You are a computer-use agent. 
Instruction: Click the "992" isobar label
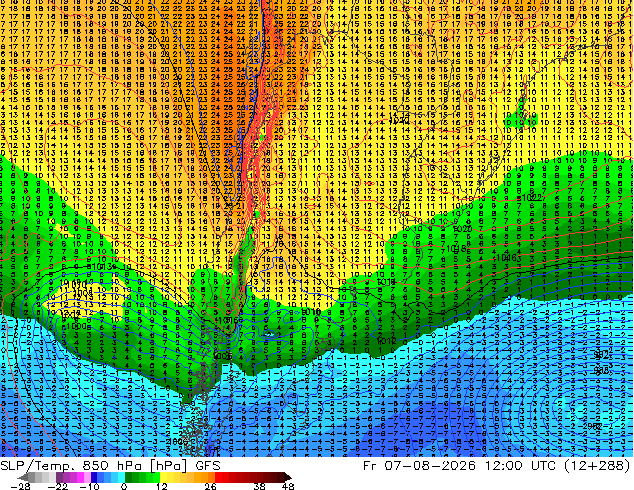click(x=601, y=354)
